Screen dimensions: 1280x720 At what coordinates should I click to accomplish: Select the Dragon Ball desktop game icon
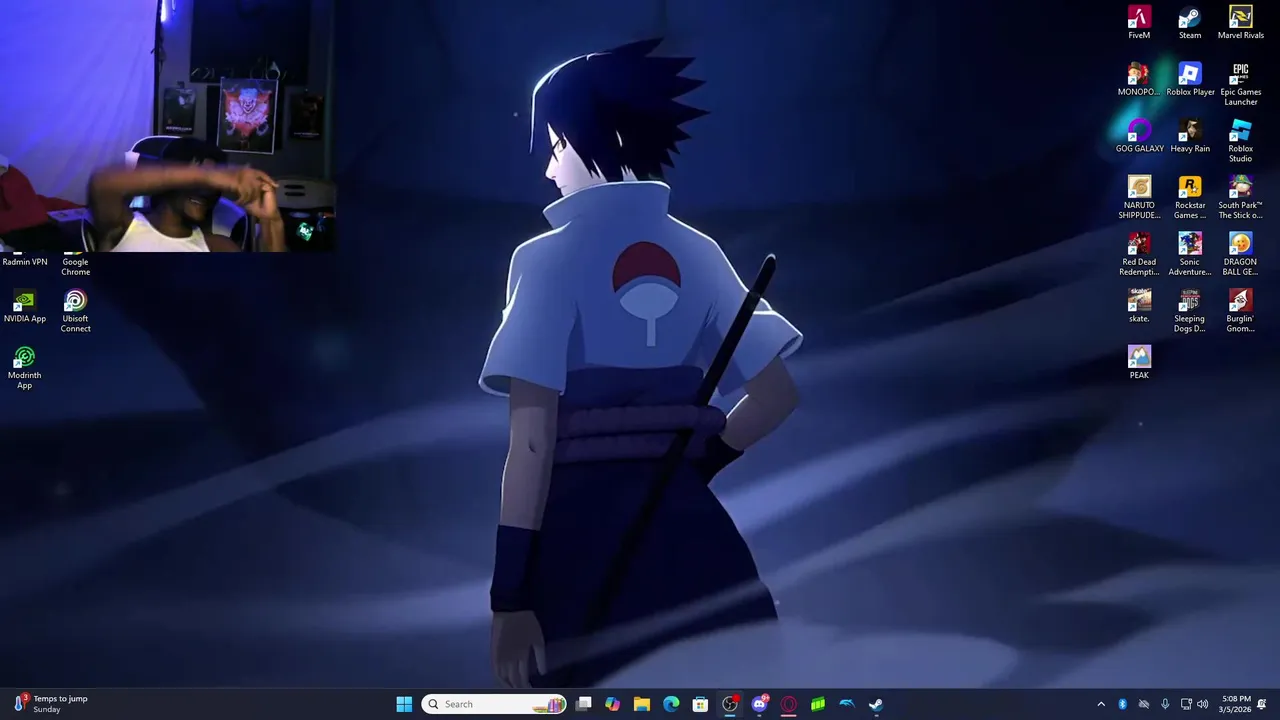pyautogui.click(x=1240, y=255)
